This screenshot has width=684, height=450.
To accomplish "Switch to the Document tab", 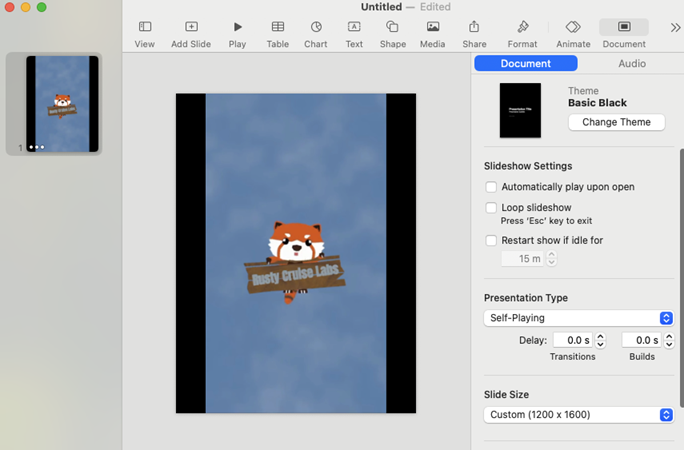I will (526, 63).
